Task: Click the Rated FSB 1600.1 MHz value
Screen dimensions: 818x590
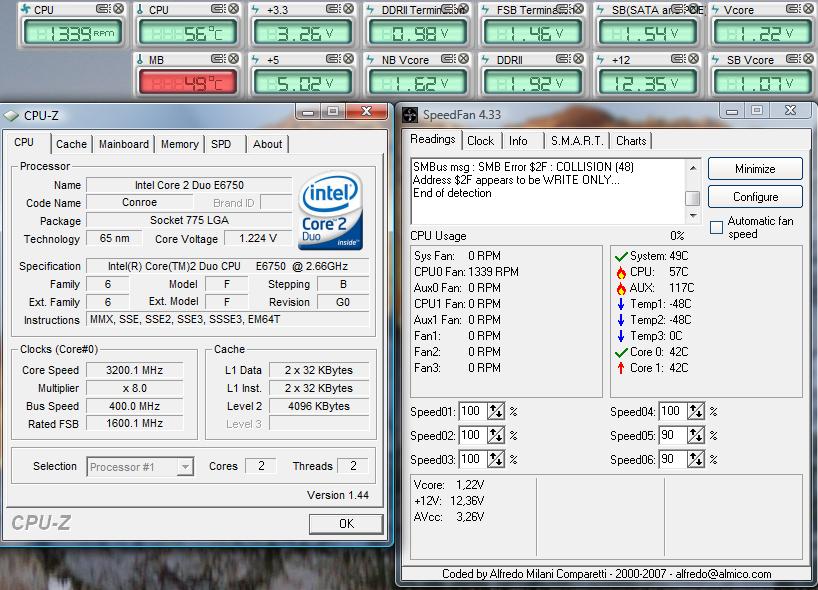Action: coord(135,424)
